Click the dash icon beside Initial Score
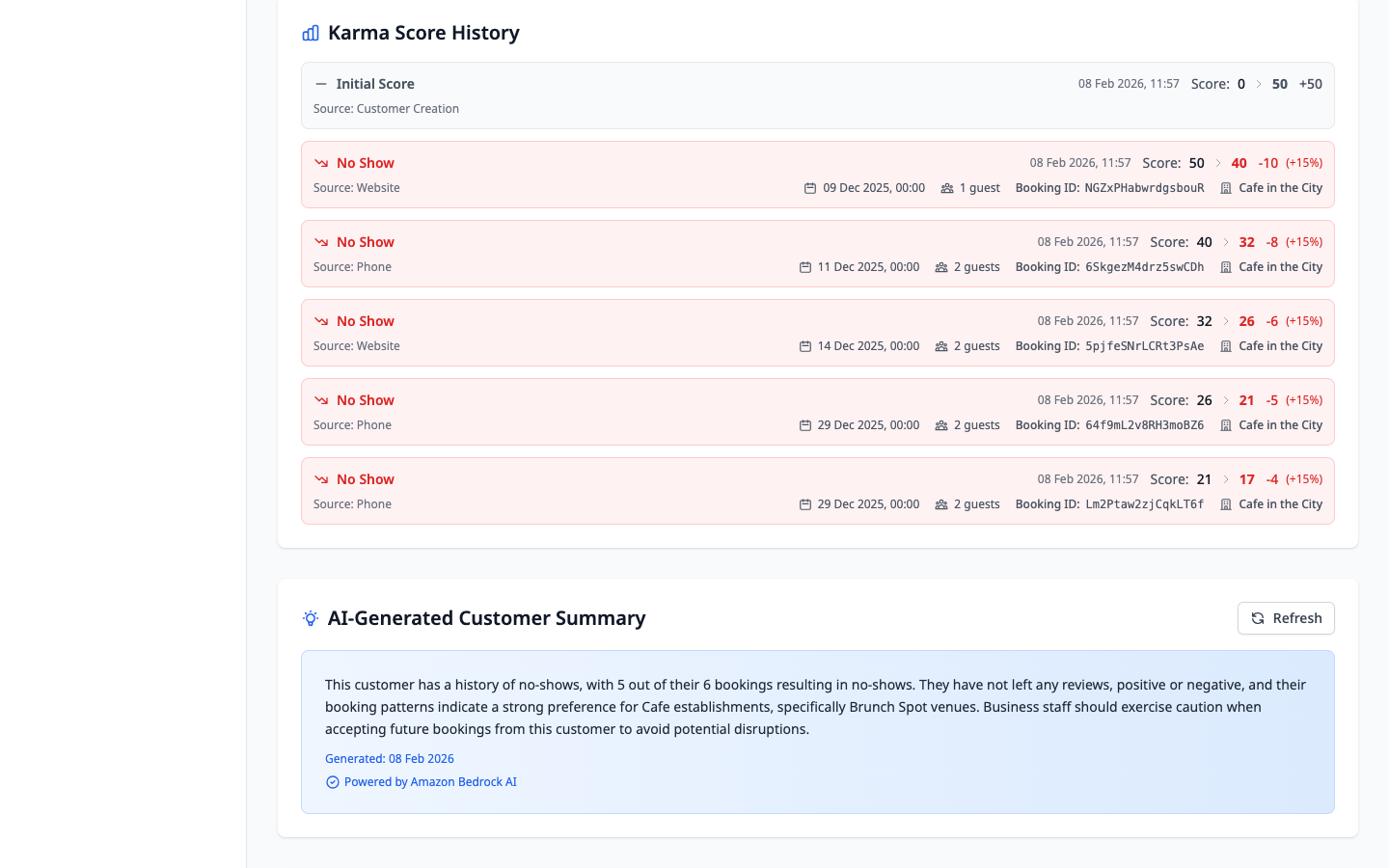The height and width of the screenshot is (868, 1389). [320, 84]
